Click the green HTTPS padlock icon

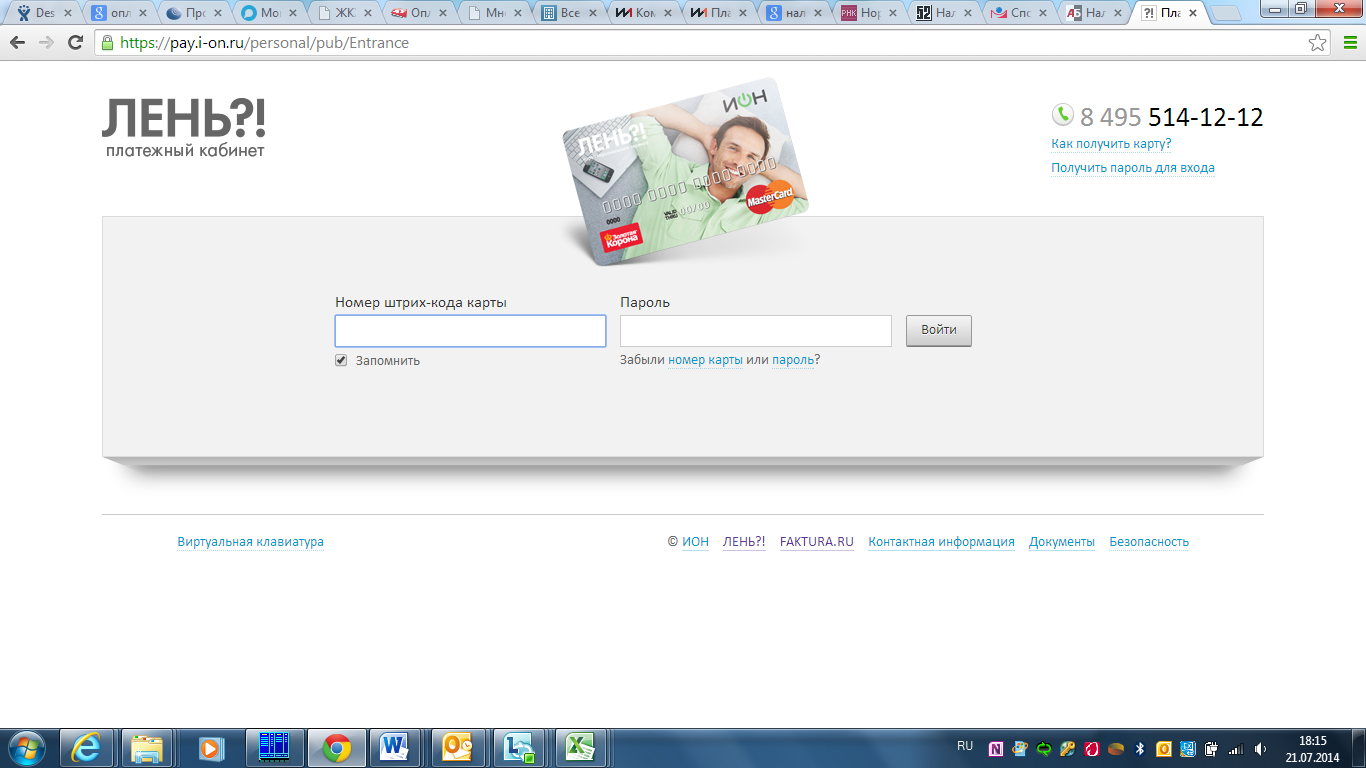107,43
